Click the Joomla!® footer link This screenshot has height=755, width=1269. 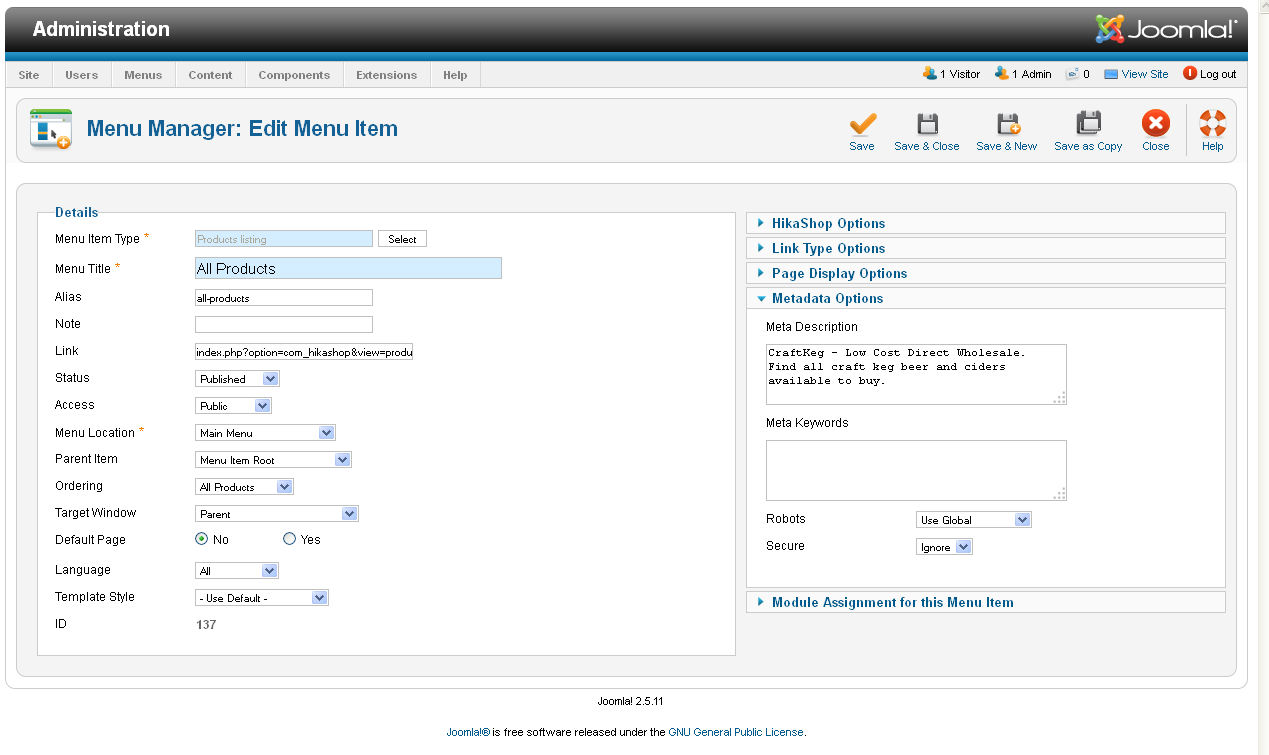pos(468,732)
